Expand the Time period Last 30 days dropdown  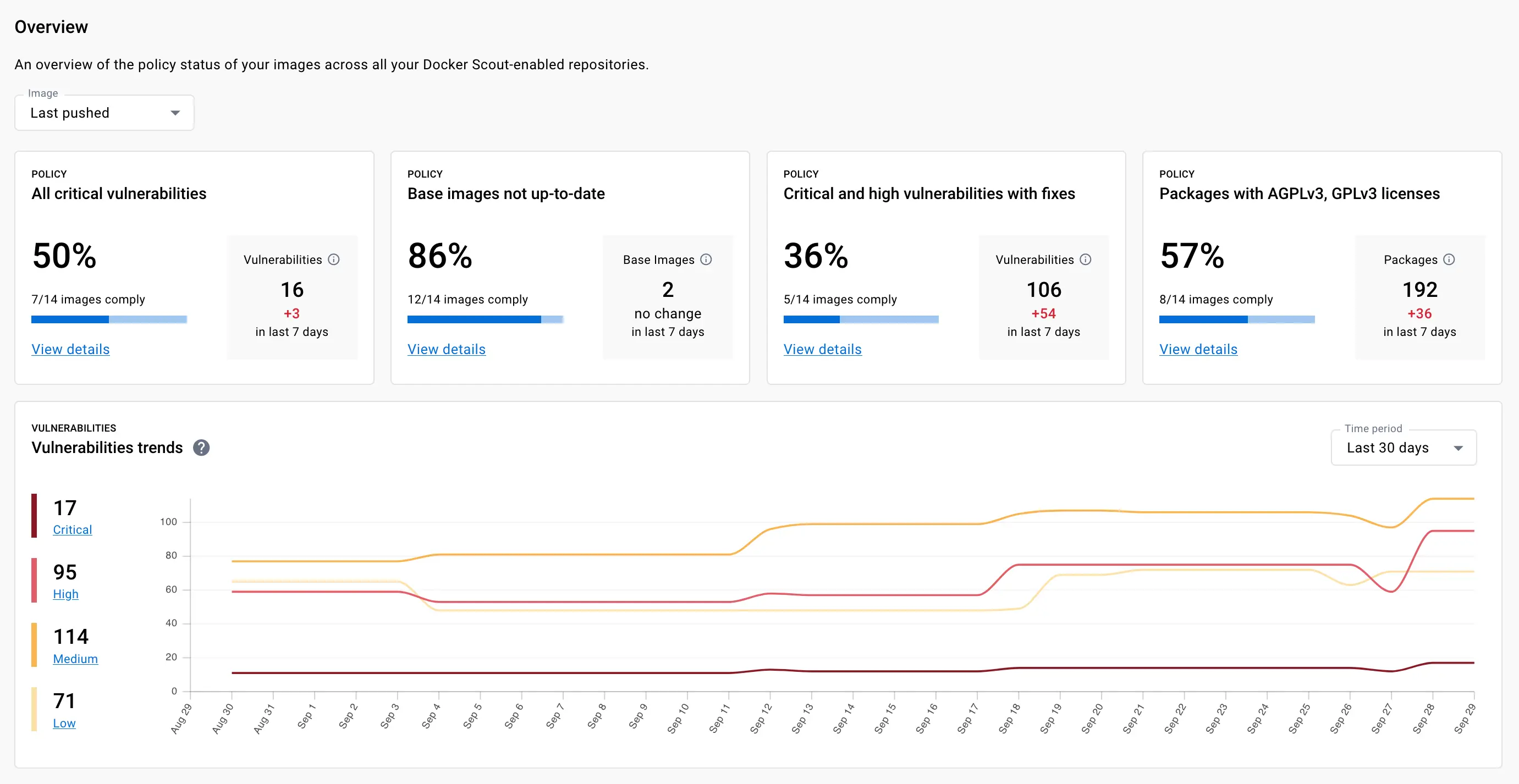click(x=1403, y=448)
